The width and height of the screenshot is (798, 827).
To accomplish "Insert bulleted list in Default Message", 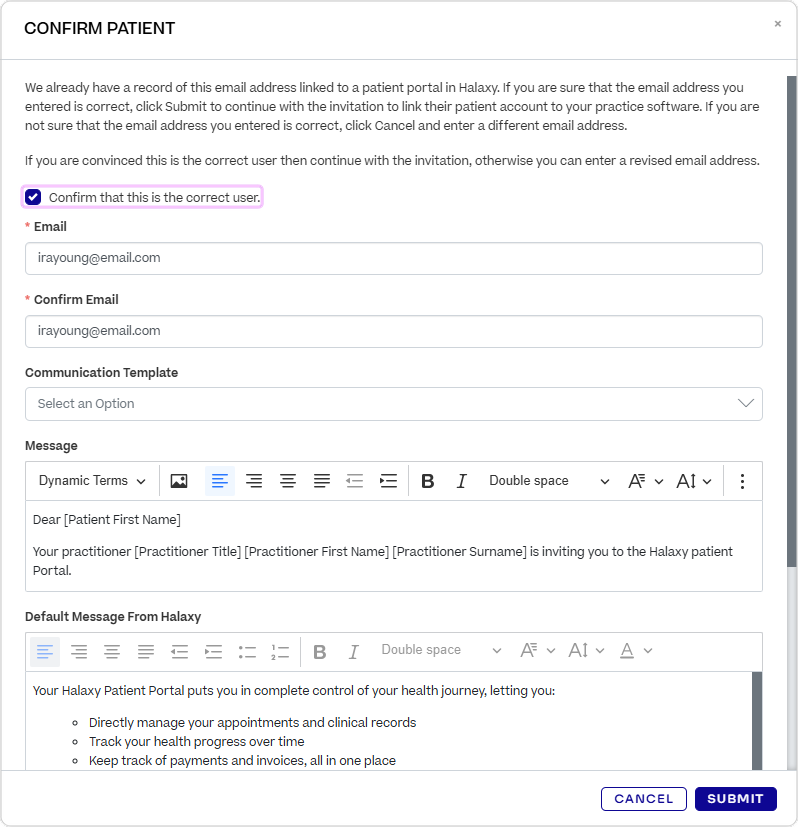I will point(246,652).
